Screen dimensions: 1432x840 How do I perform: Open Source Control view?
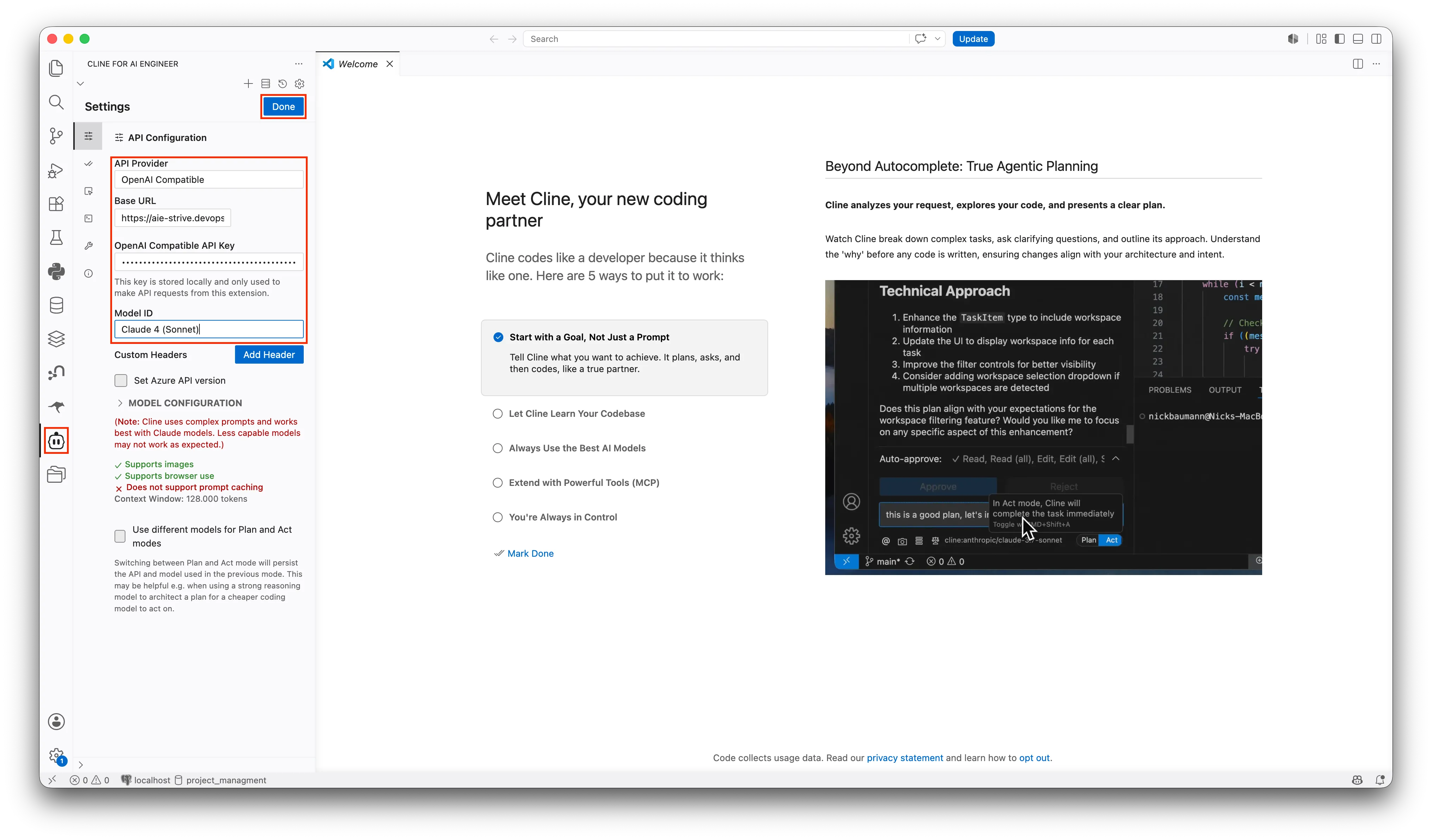56,136
